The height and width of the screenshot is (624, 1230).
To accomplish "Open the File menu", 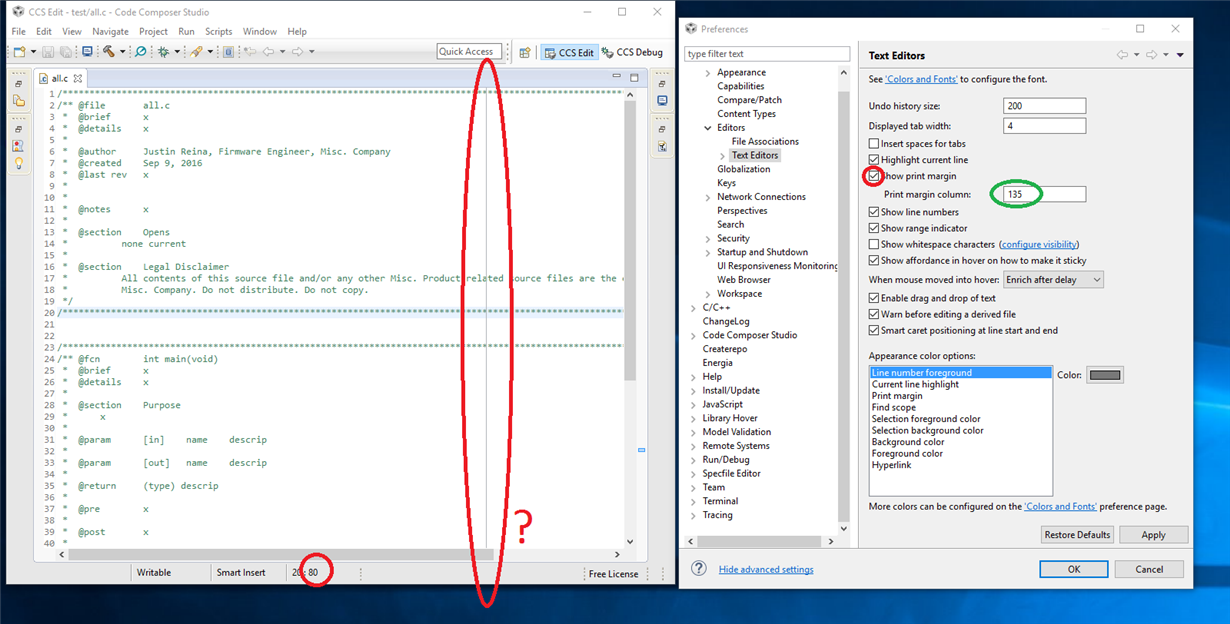I will 19,31.
